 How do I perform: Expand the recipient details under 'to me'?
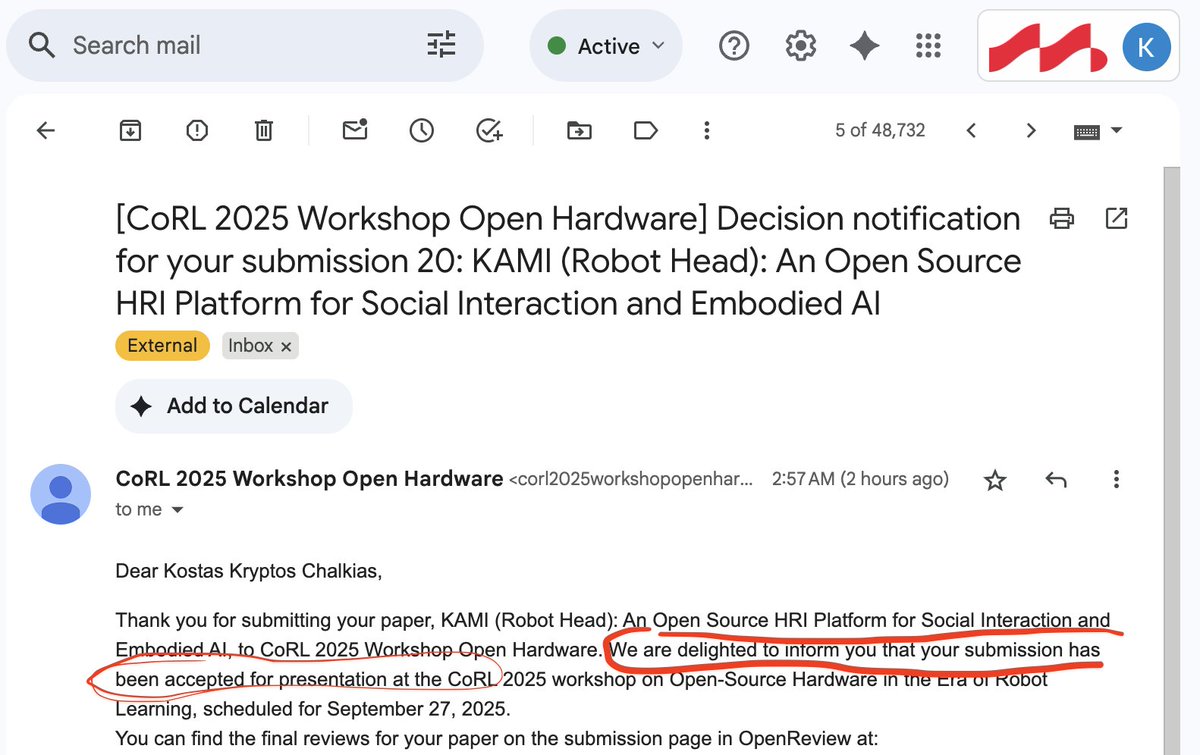click(178, 509)
